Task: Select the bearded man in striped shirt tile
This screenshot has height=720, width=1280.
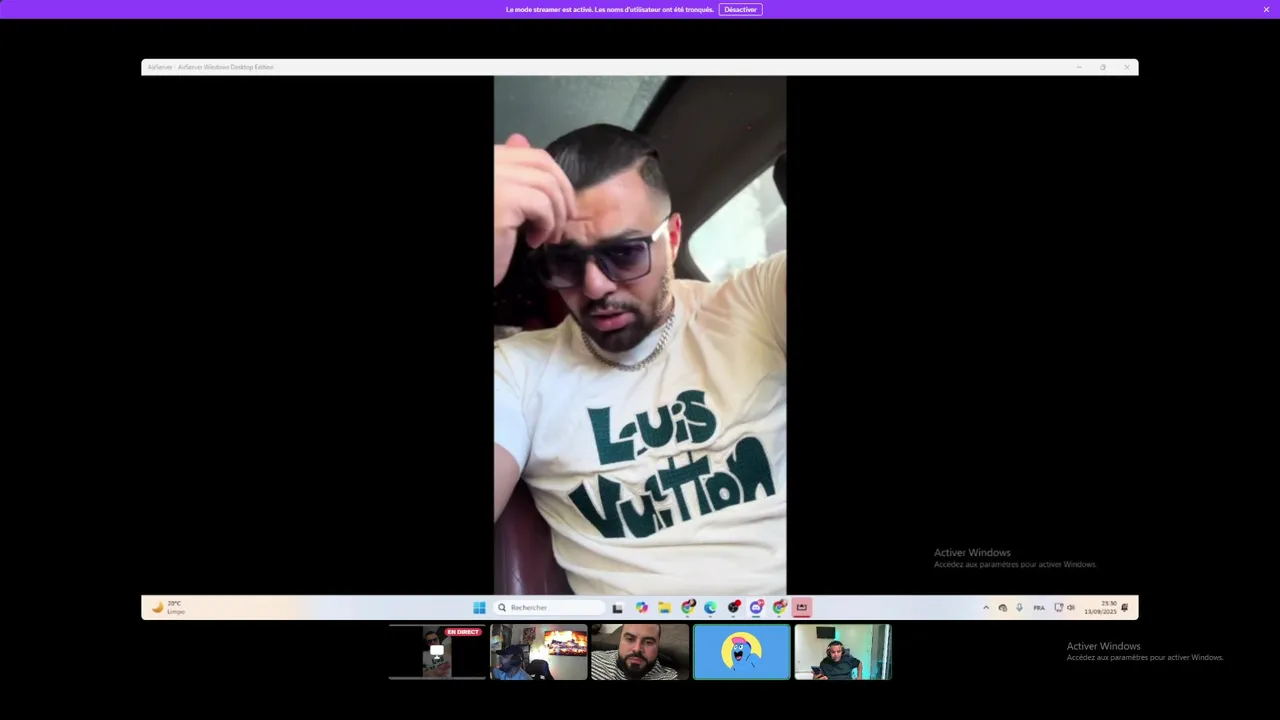Action: pyautogui.click(x=640, y=652)
